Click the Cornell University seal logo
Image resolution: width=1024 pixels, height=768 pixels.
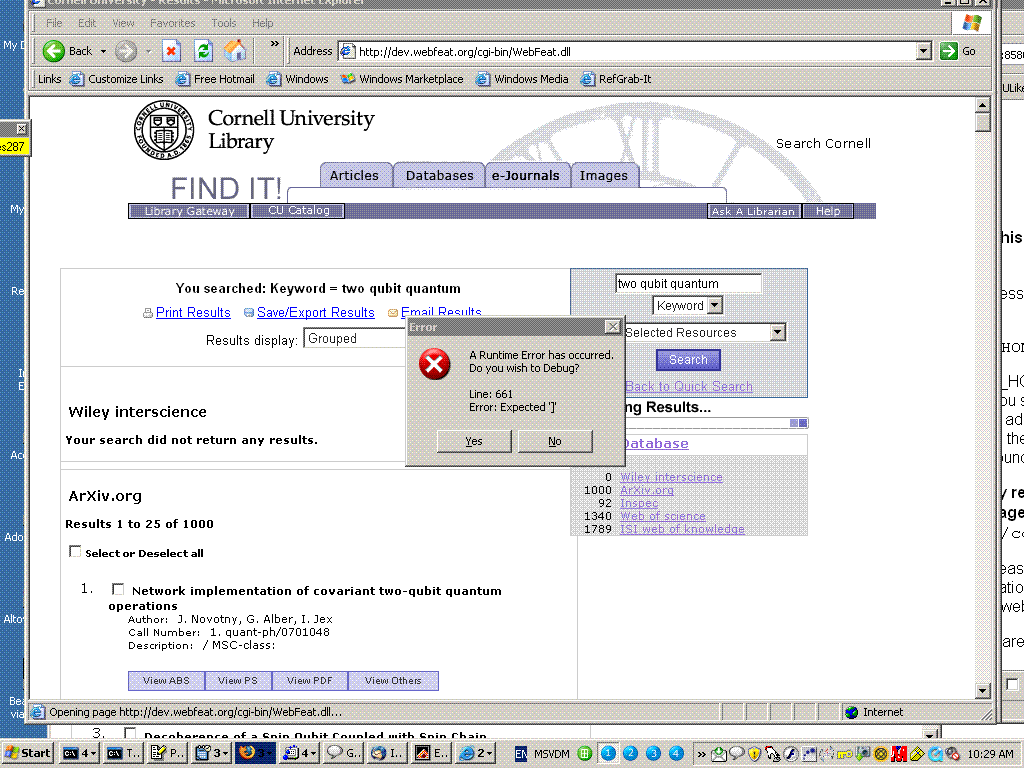coord(164,129)
